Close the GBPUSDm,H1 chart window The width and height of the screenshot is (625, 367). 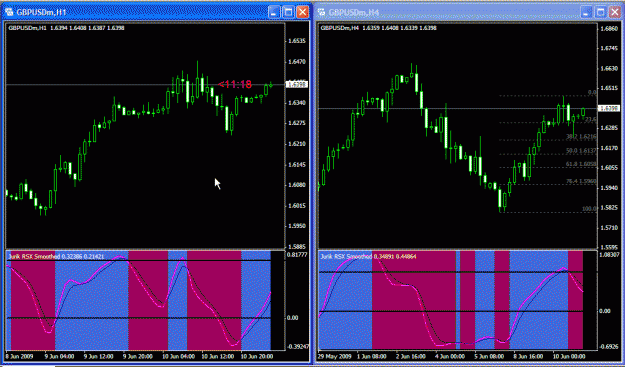303,12
